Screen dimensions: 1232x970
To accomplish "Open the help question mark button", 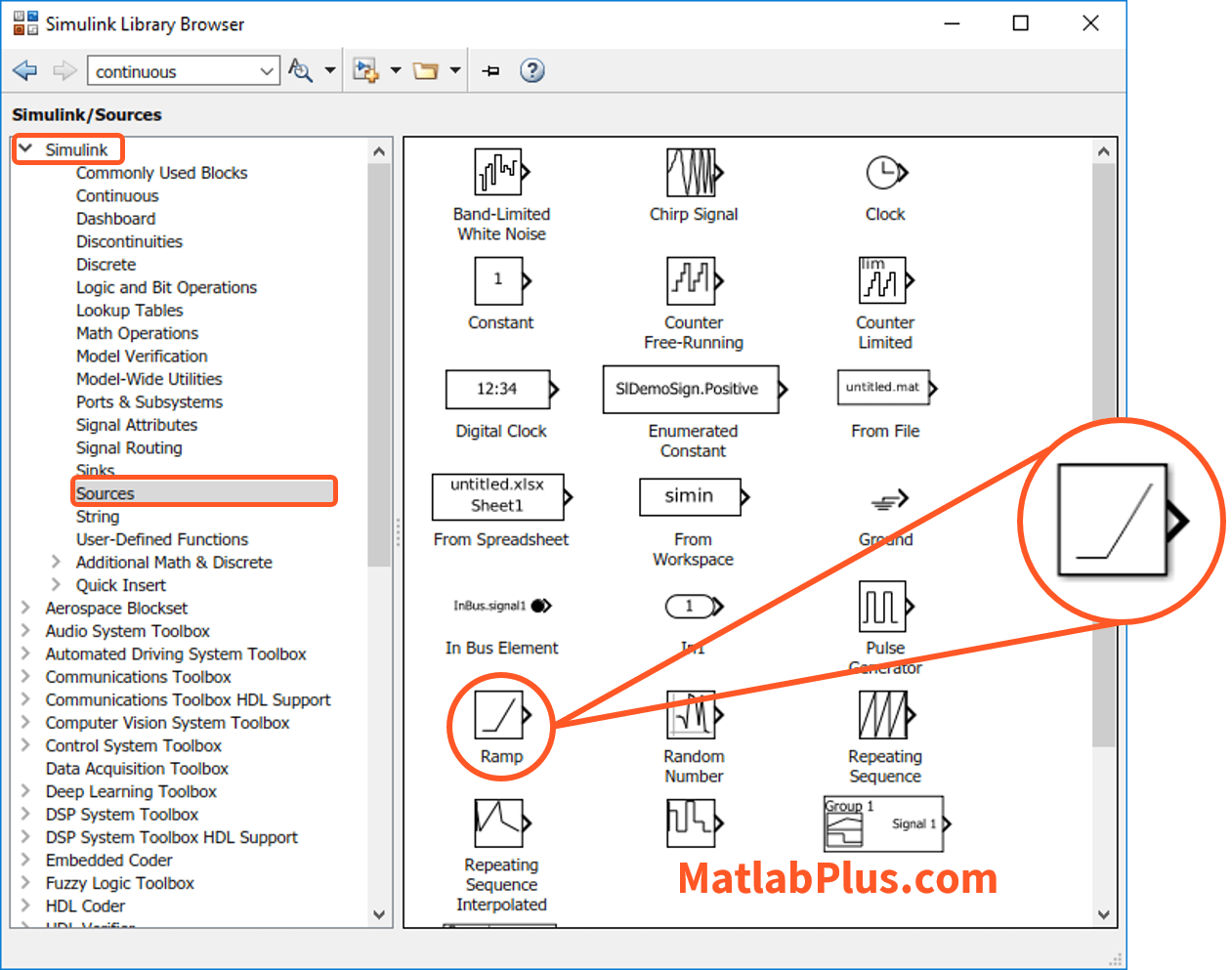I will coord(531,70).
